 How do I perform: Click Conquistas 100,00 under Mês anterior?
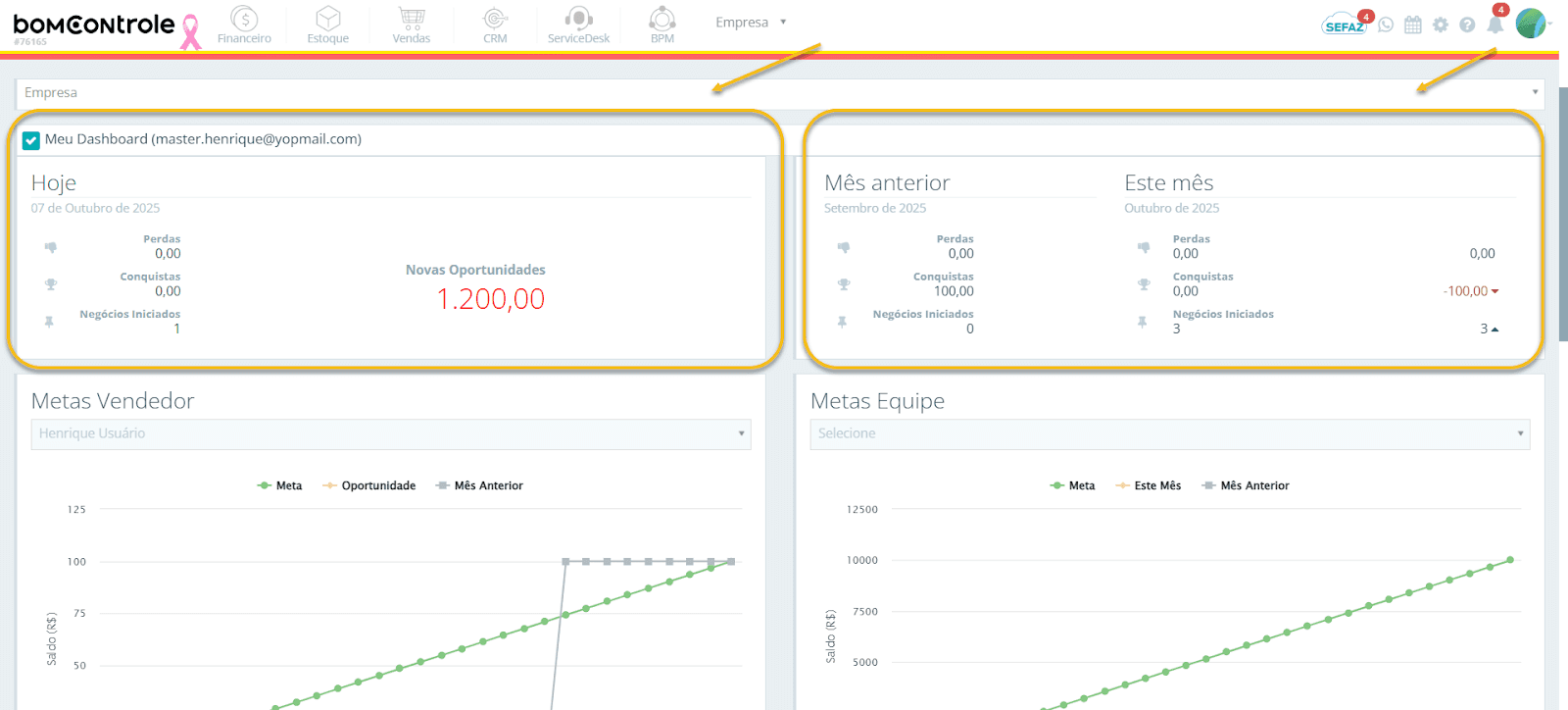click(954, 291)
